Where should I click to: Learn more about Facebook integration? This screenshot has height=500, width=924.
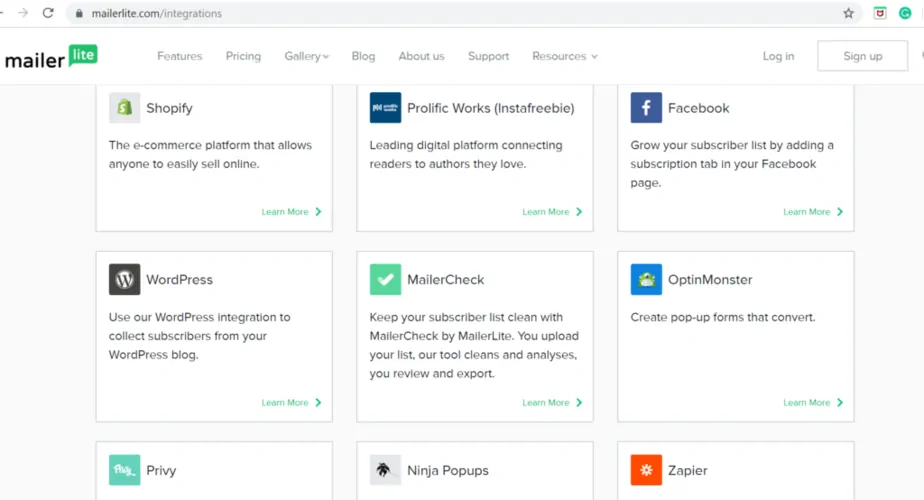point(806,212)
